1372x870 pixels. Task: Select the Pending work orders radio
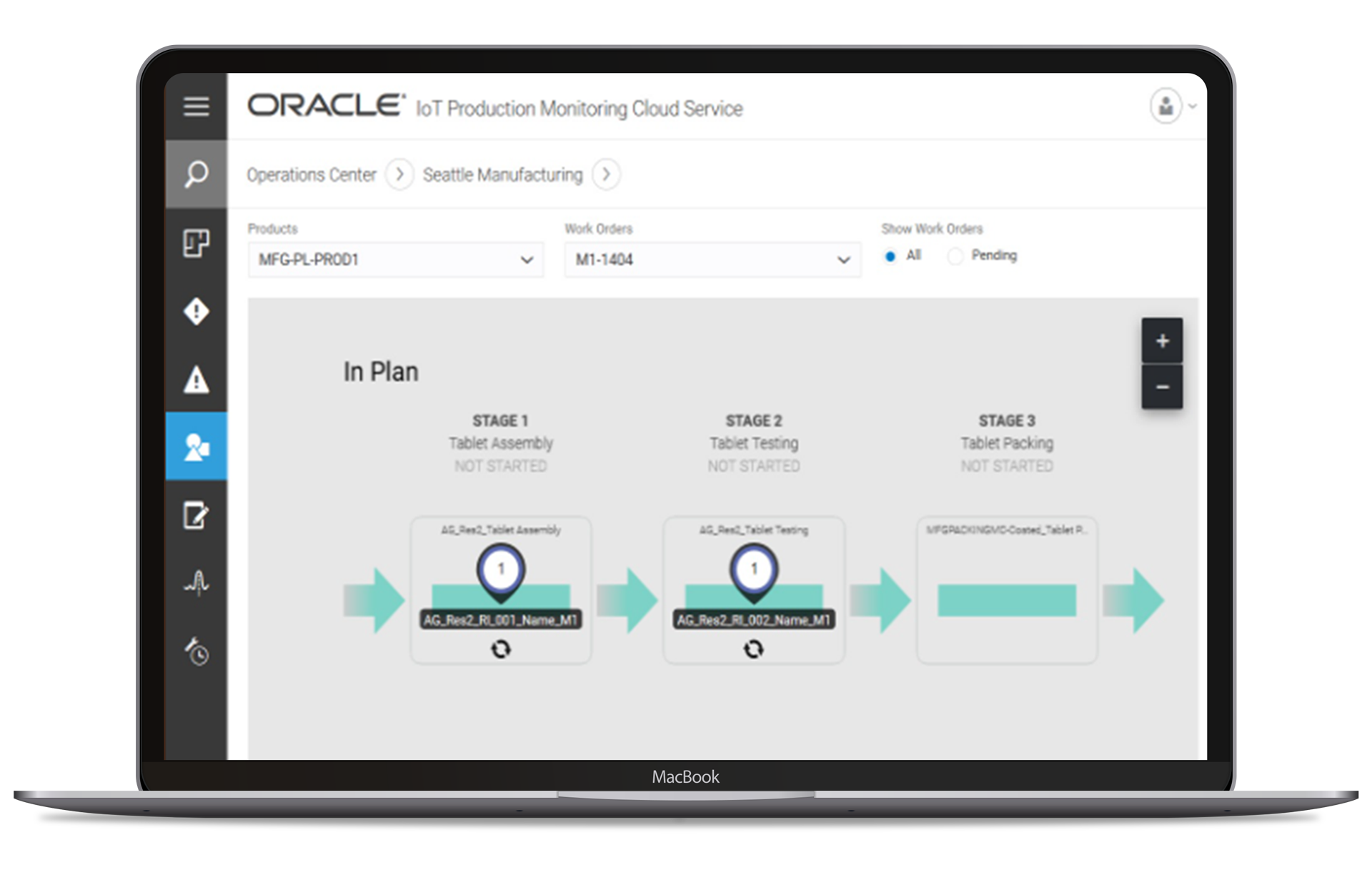(x=955, y=256)
